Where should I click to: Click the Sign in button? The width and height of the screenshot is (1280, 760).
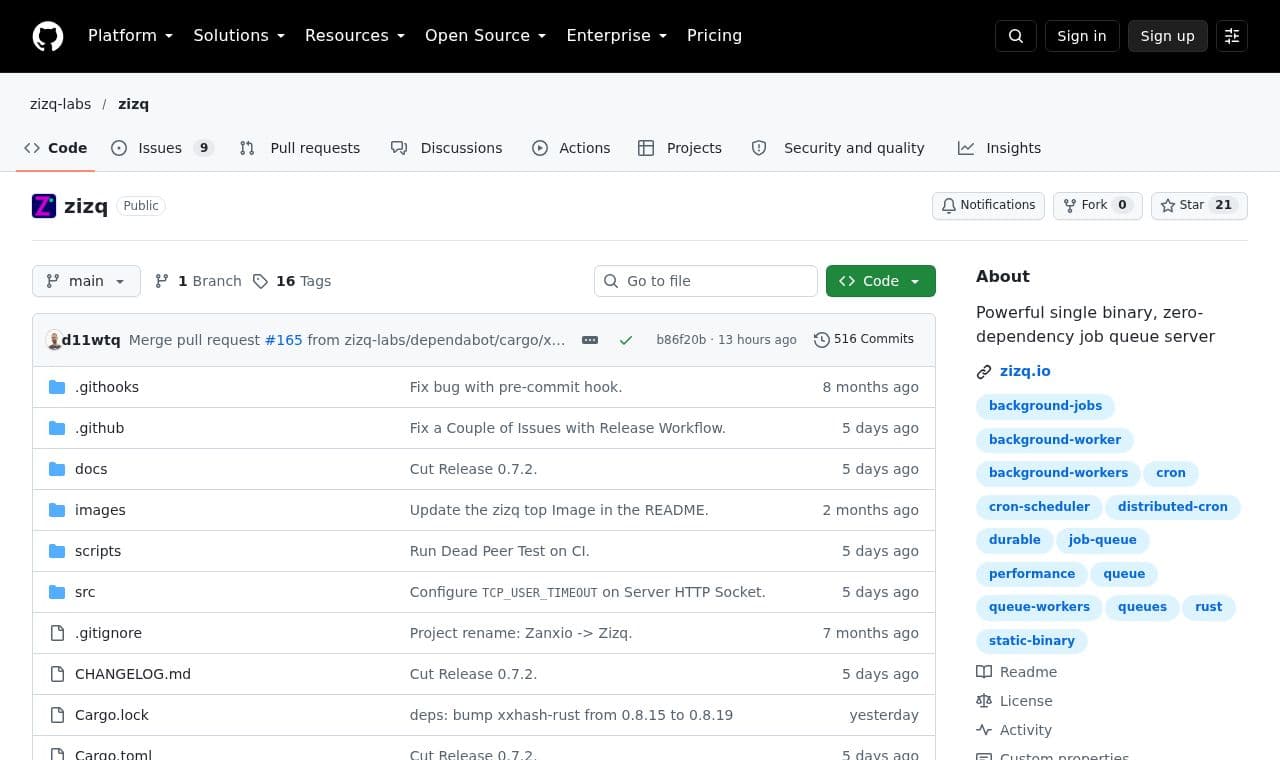click(1082, 36)
